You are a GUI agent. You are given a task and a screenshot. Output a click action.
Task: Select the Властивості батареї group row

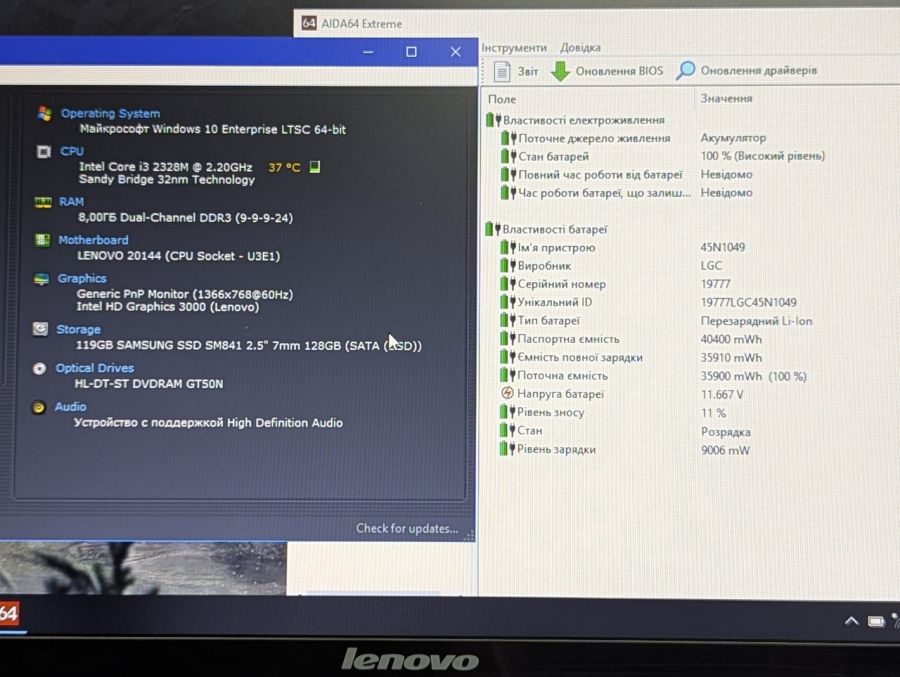pyautogui.click(x=546, y=229)
